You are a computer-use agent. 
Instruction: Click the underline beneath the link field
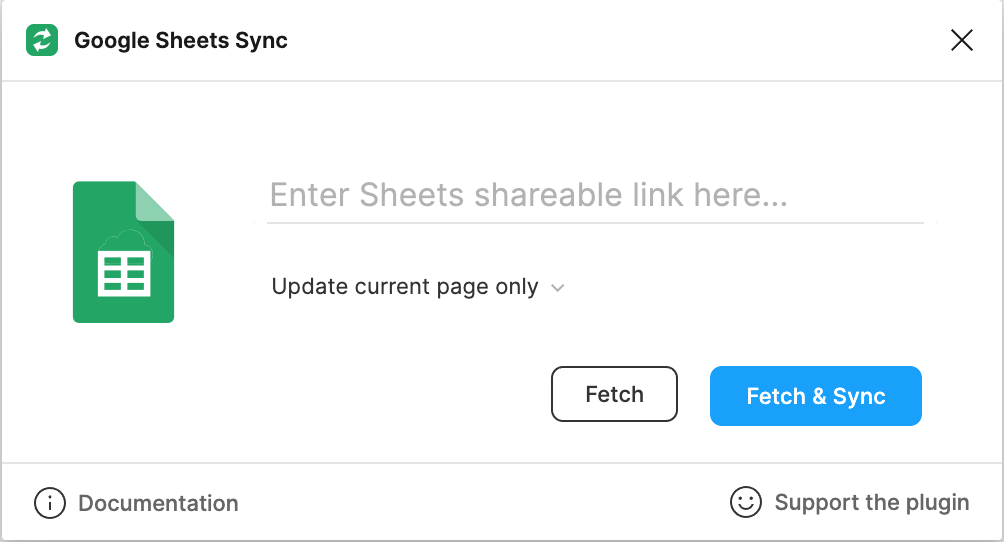pos(595,223)
